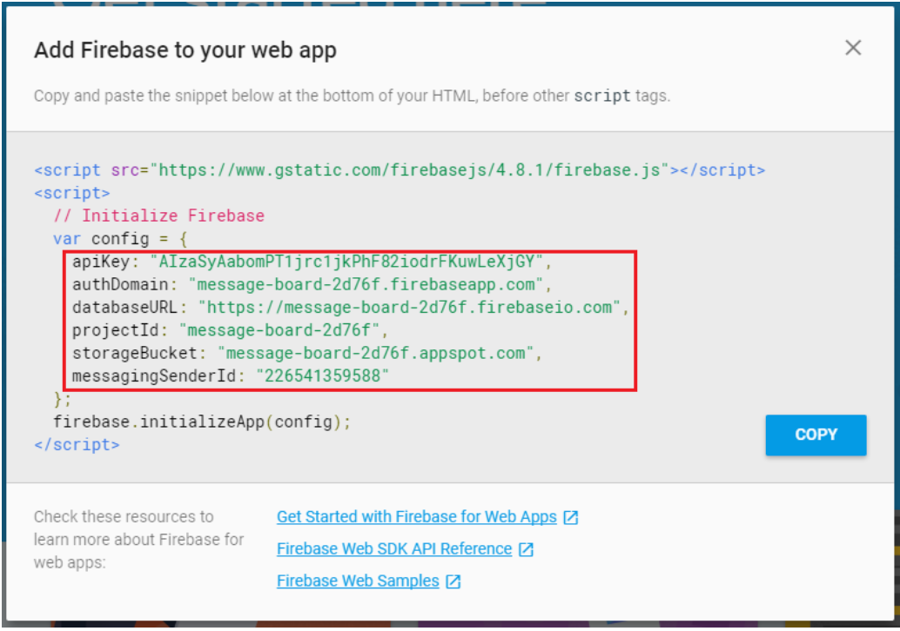Click external-link icon next to API Reference
The height and width of the screenshot is (631, 900).
pyautogui.click(x=526, y=550)
